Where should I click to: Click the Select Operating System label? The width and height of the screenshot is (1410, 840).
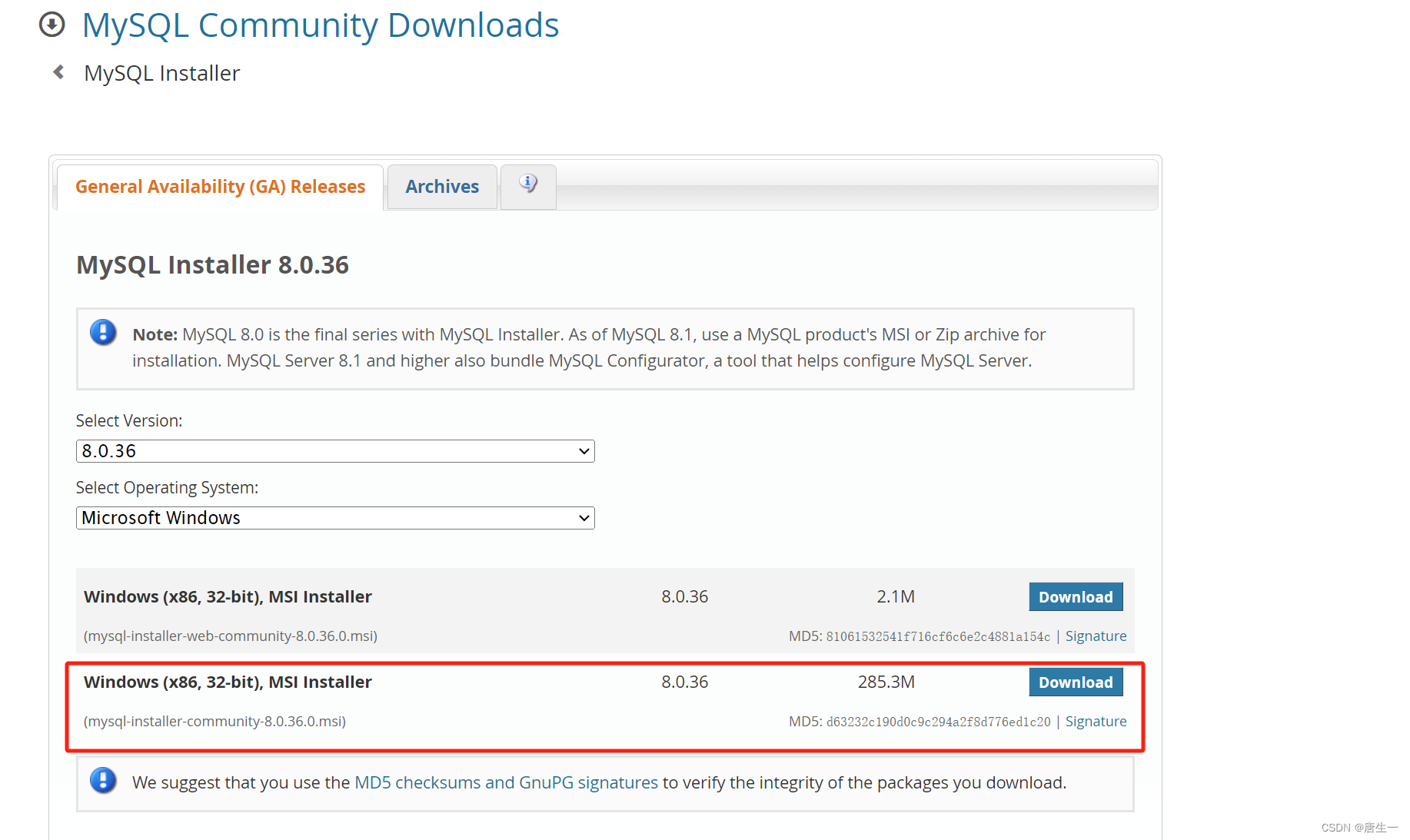pyautogui.click(x=167, y=488)
